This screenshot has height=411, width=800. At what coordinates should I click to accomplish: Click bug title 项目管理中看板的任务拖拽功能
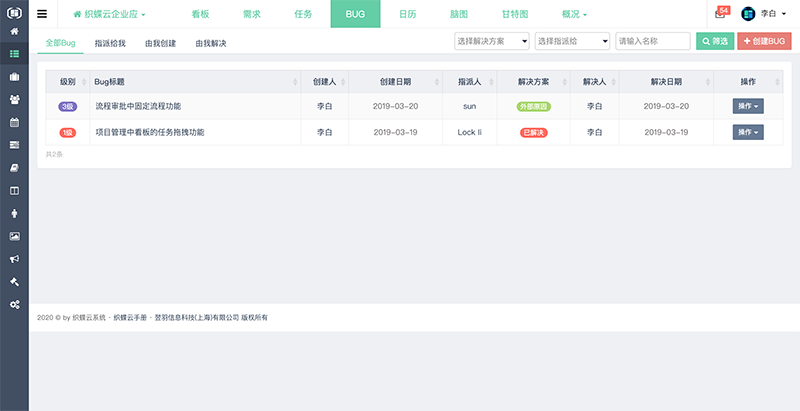click(150, 132)
